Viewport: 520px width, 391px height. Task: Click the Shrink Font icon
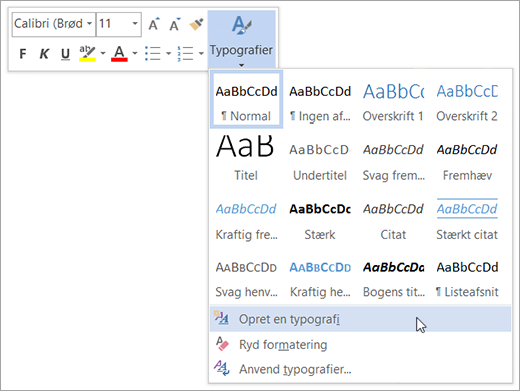tap(175, 24)
